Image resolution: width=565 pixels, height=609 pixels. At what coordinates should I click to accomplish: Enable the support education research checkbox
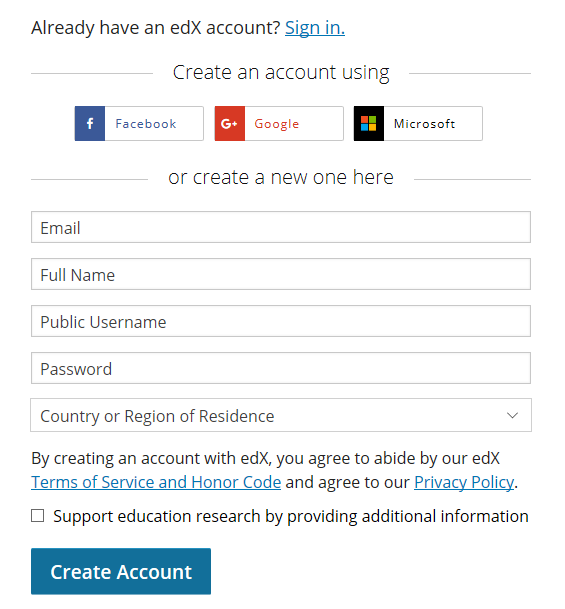(37, 516)
